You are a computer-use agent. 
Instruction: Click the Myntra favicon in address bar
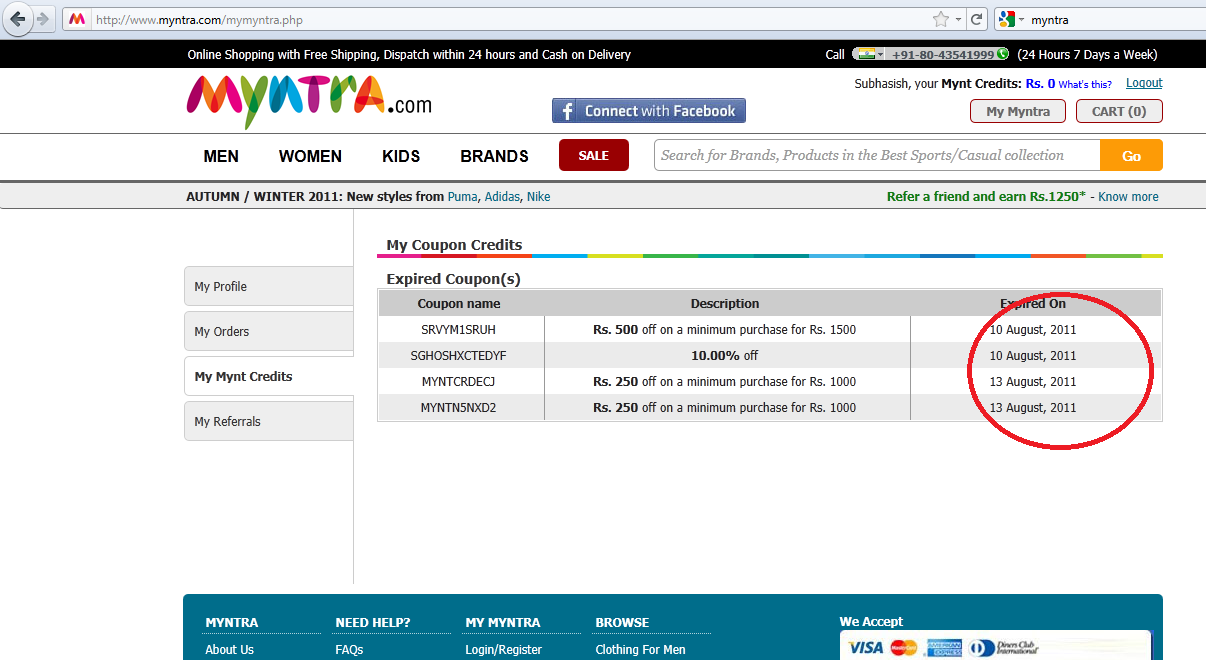pyautogui.click(x=76, y=19)
